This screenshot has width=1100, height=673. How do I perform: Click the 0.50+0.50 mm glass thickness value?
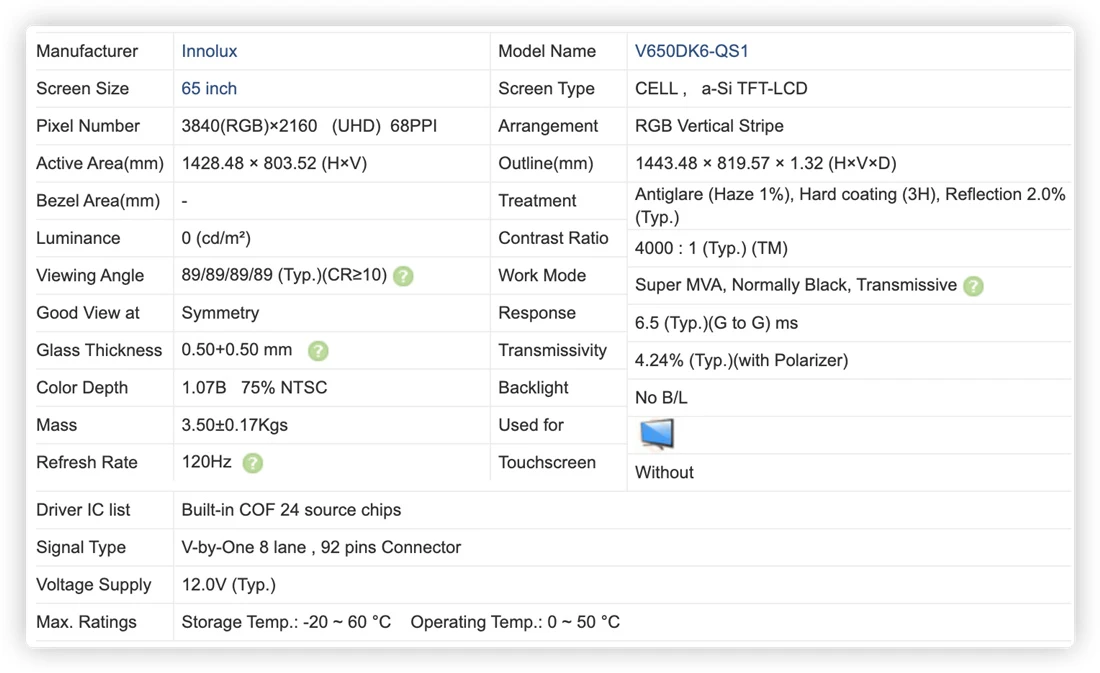[236, 349]
